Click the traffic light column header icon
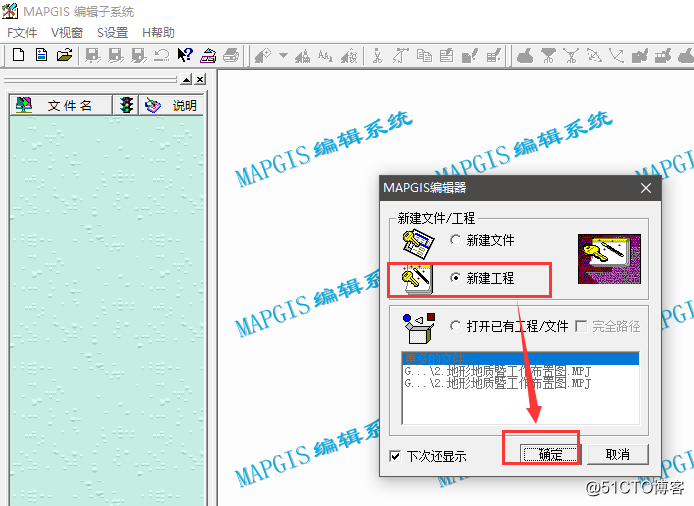The width and height of the screenshot is (694, 506). (x=126, y=105)
